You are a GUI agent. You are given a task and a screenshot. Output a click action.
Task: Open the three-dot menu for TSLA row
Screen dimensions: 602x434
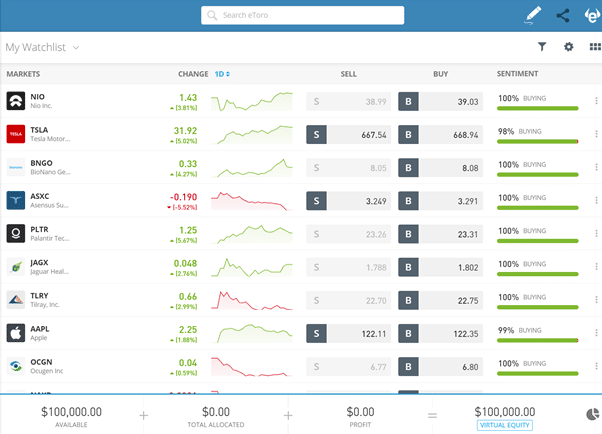pos(596,134)
